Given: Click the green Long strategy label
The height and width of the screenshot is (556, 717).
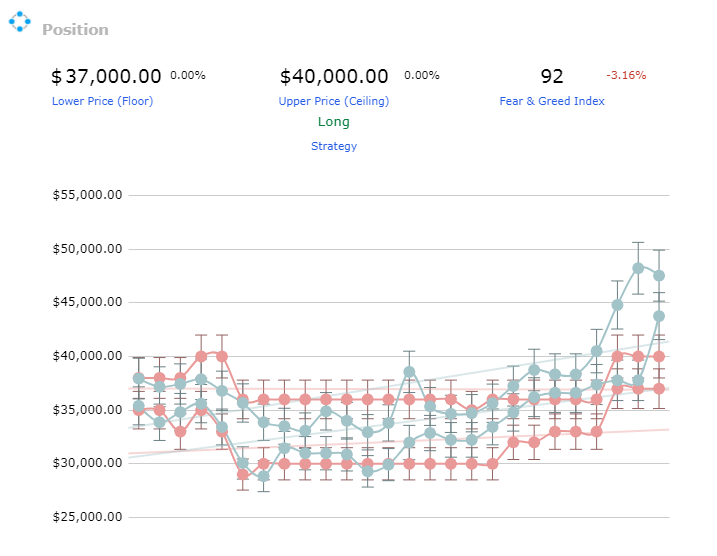Looking at the screenshot, I should coord(334,122).
